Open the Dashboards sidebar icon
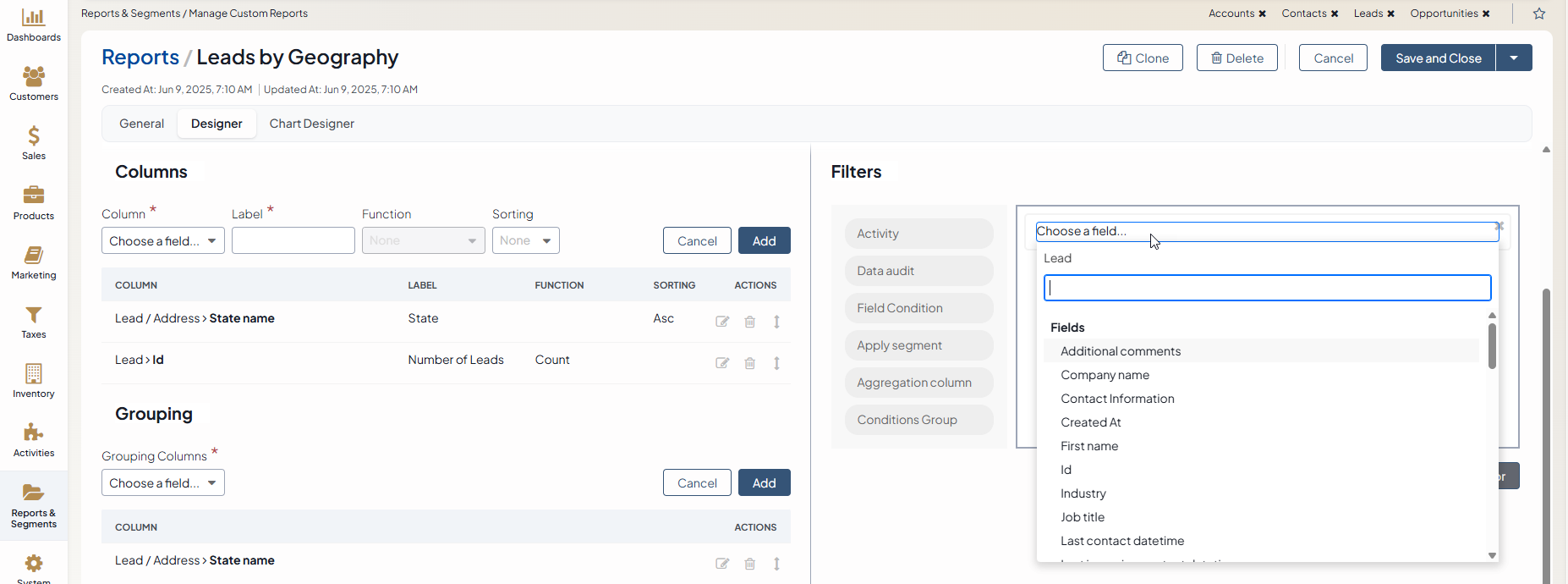 click(x=34, y=17)
